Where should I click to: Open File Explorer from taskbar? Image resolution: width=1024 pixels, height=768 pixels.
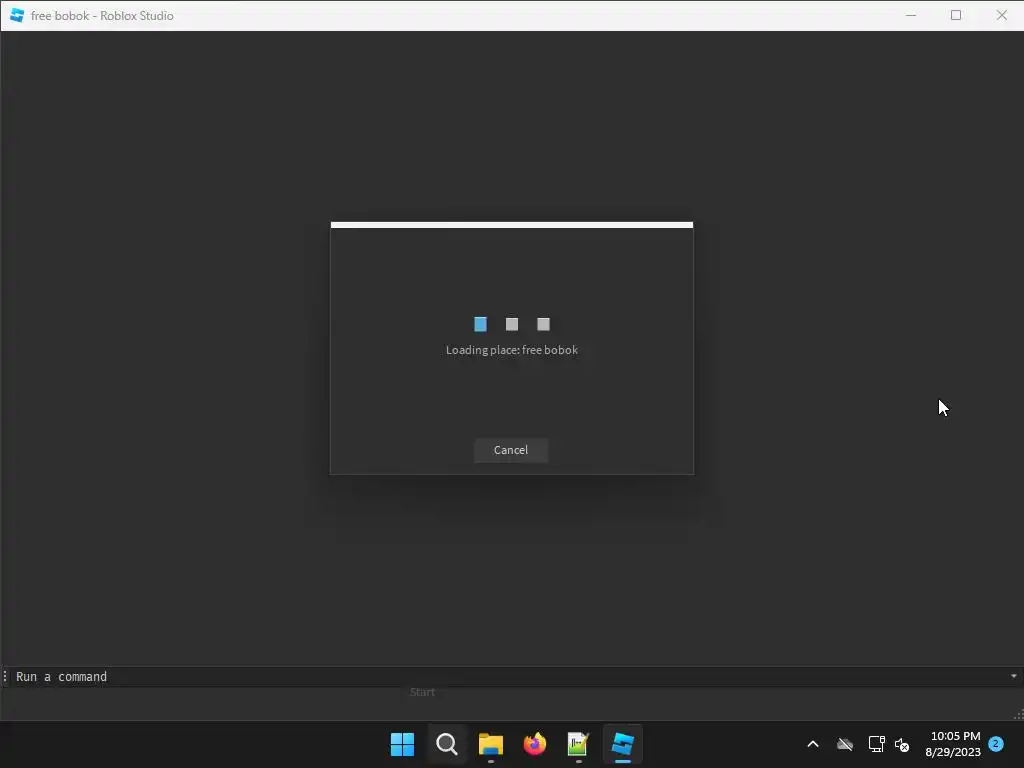pyautogui.click(x=490, y=744)
